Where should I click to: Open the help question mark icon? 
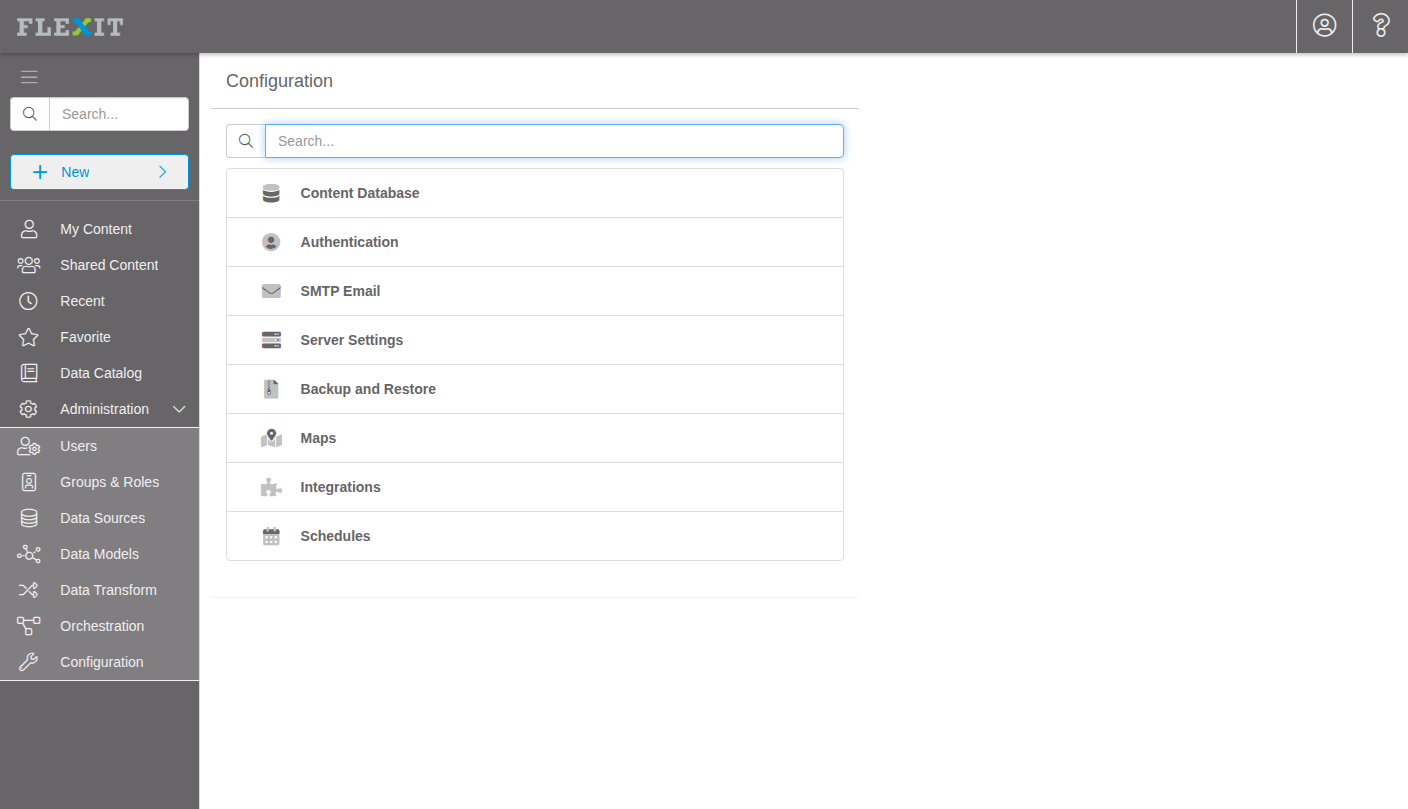[1381, 26]
